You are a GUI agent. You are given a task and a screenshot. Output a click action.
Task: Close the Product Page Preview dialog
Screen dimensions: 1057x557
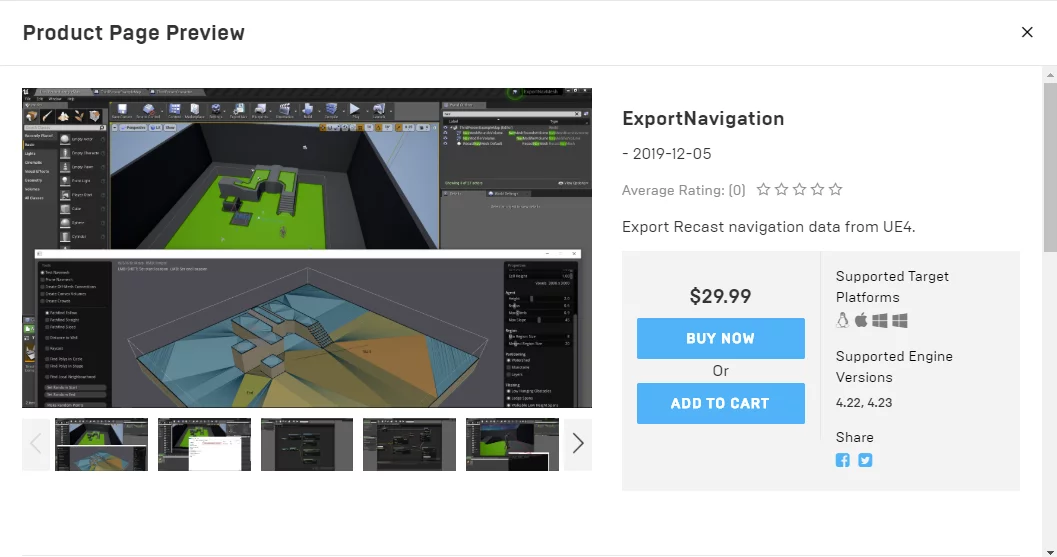1027,32
